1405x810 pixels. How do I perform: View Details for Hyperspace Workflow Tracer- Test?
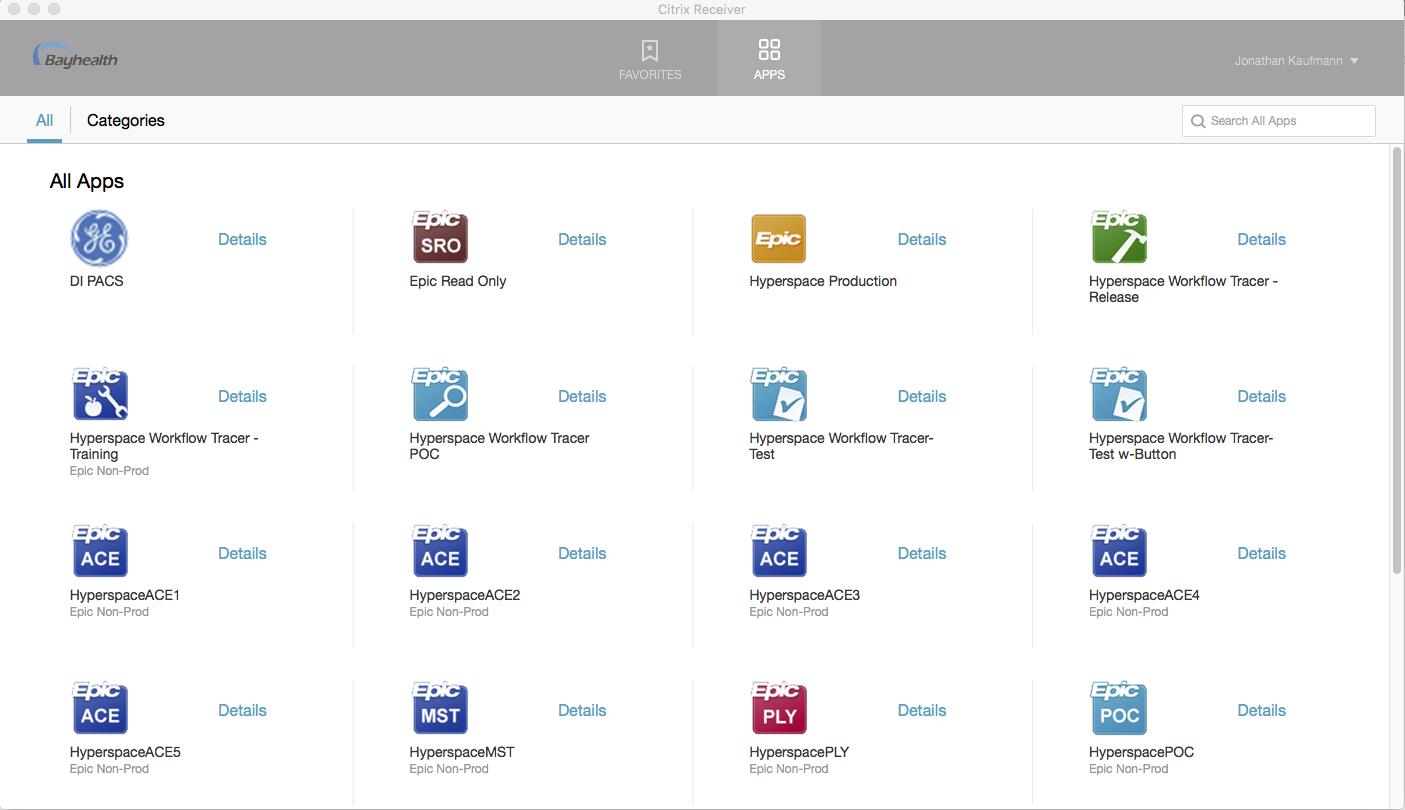921,396
